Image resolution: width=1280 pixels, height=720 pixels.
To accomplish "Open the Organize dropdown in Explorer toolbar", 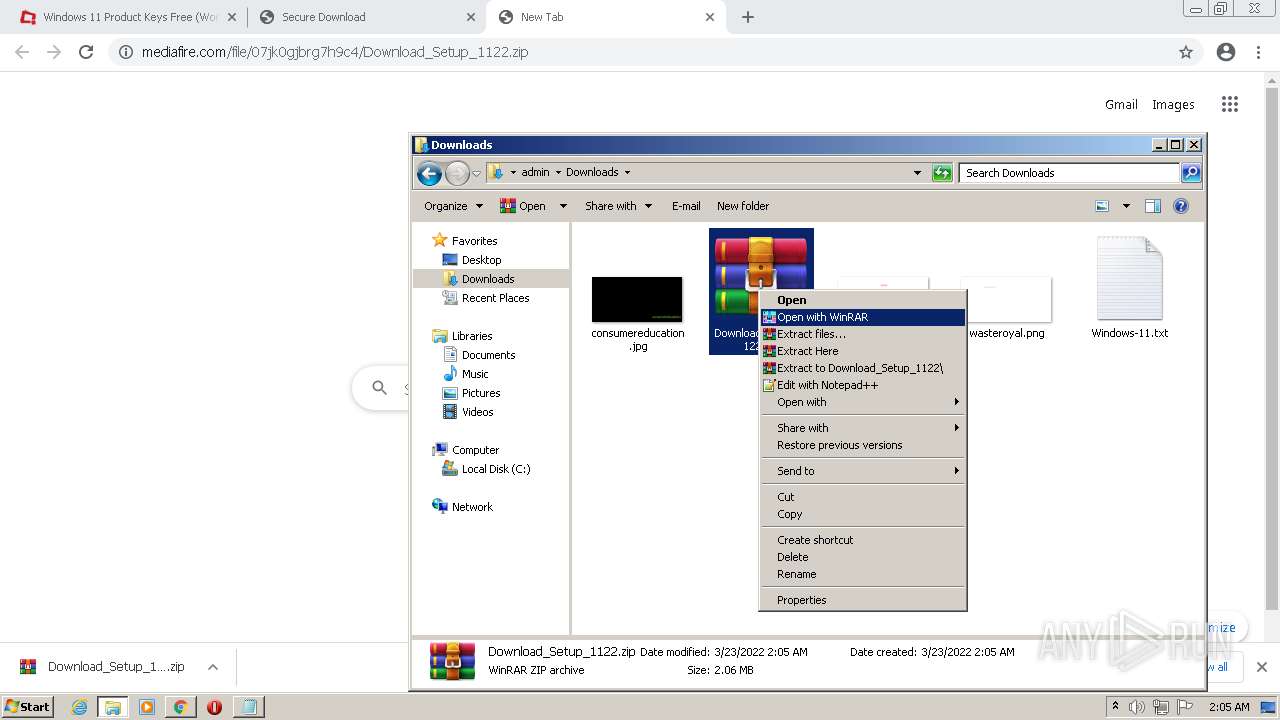I will [x=453, y=206].
